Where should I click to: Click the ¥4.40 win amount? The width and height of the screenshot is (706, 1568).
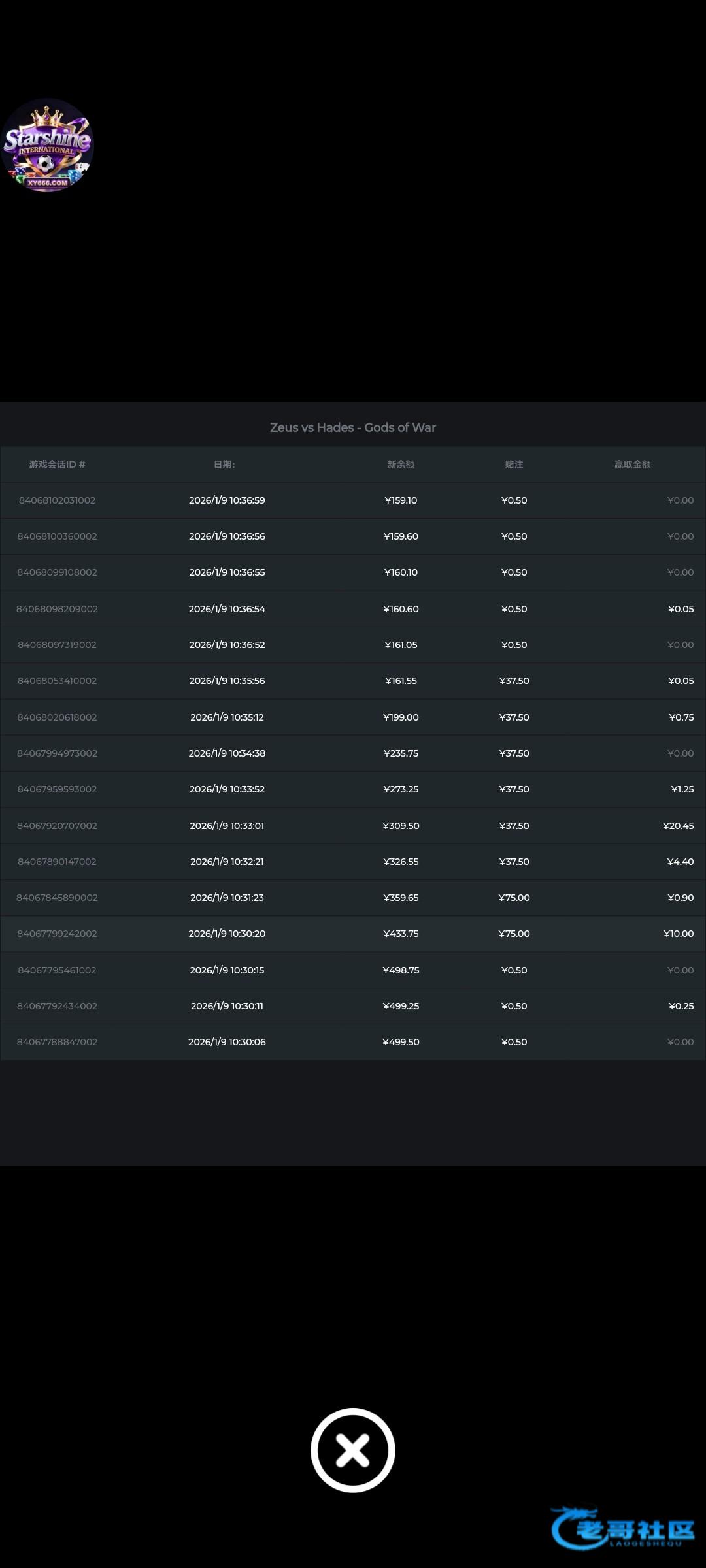click(x=680, y=862)
